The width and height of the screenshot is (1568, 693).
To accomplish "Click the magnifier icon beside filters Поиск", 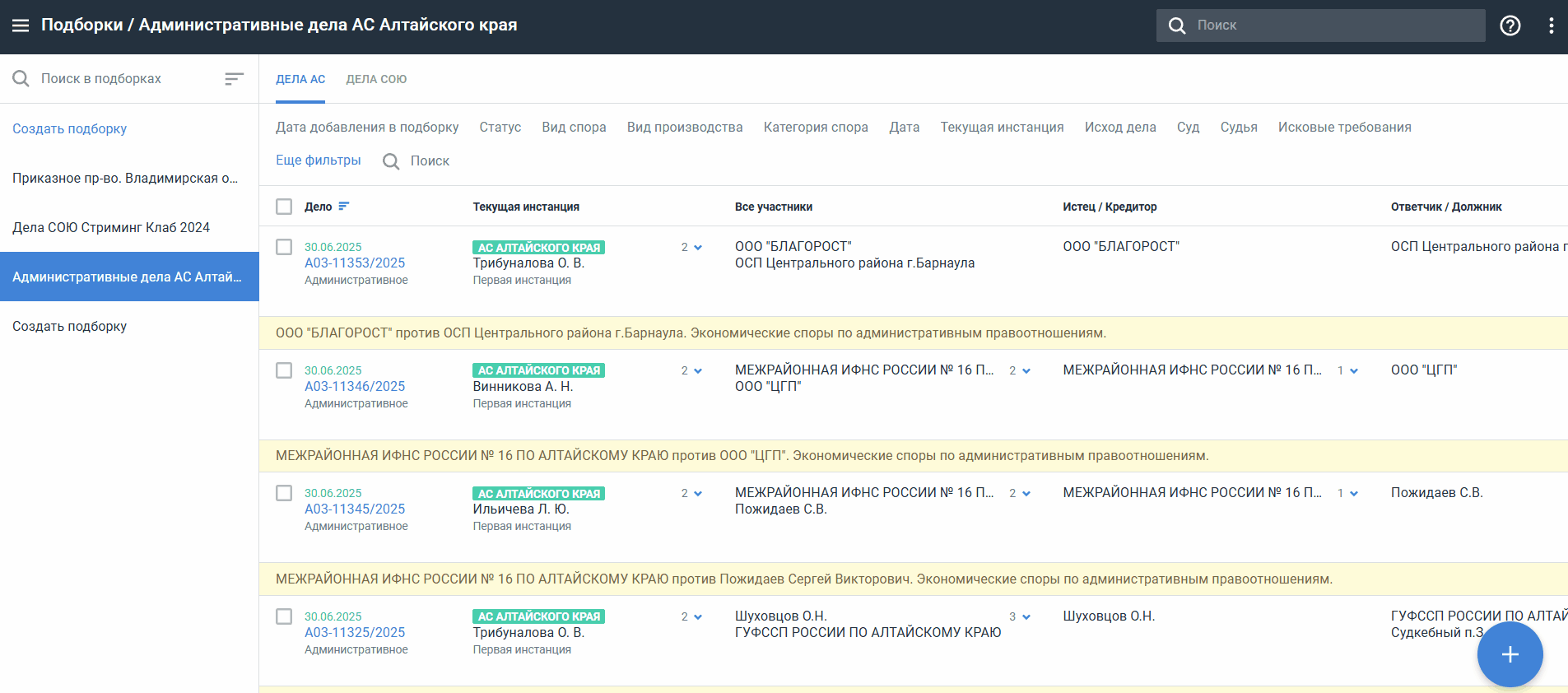I will 391,161.
